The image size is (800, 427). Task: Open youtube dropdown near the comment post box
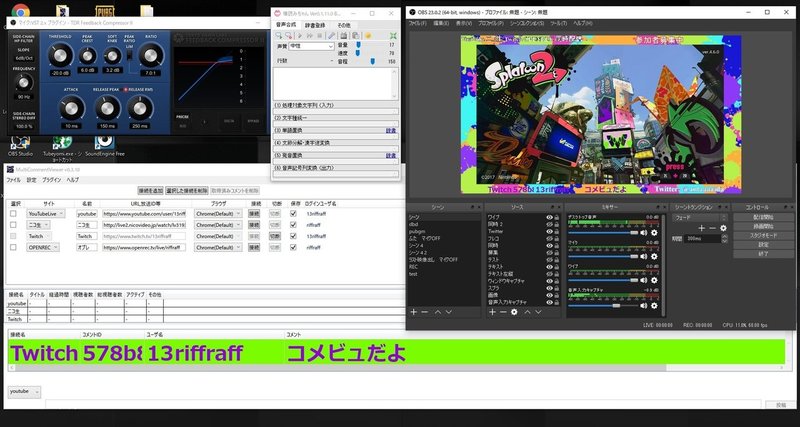coord(24,392)
